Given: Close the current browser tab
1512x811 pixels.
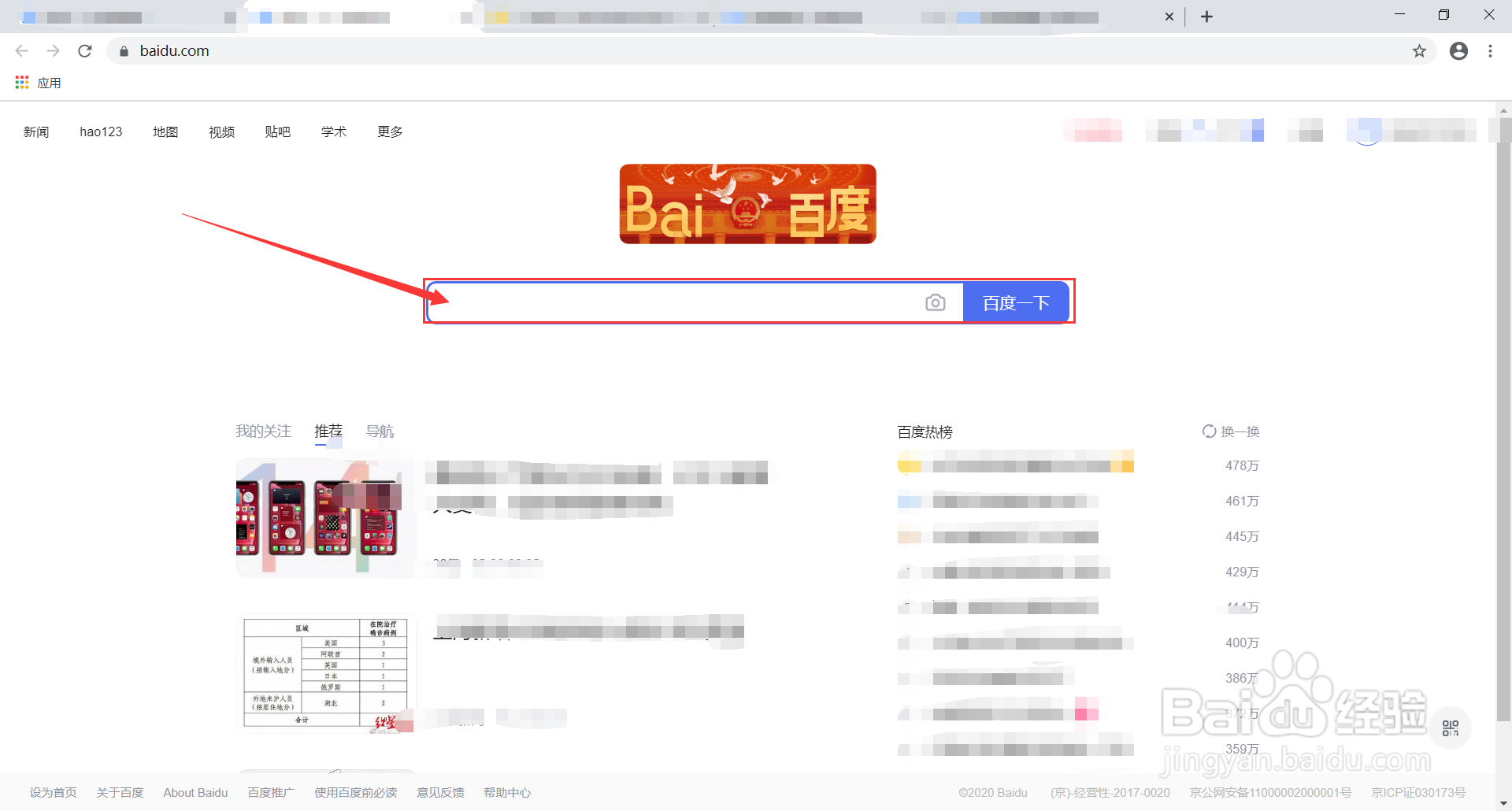Looking at the screenshot, I should tap(1169, 17).
